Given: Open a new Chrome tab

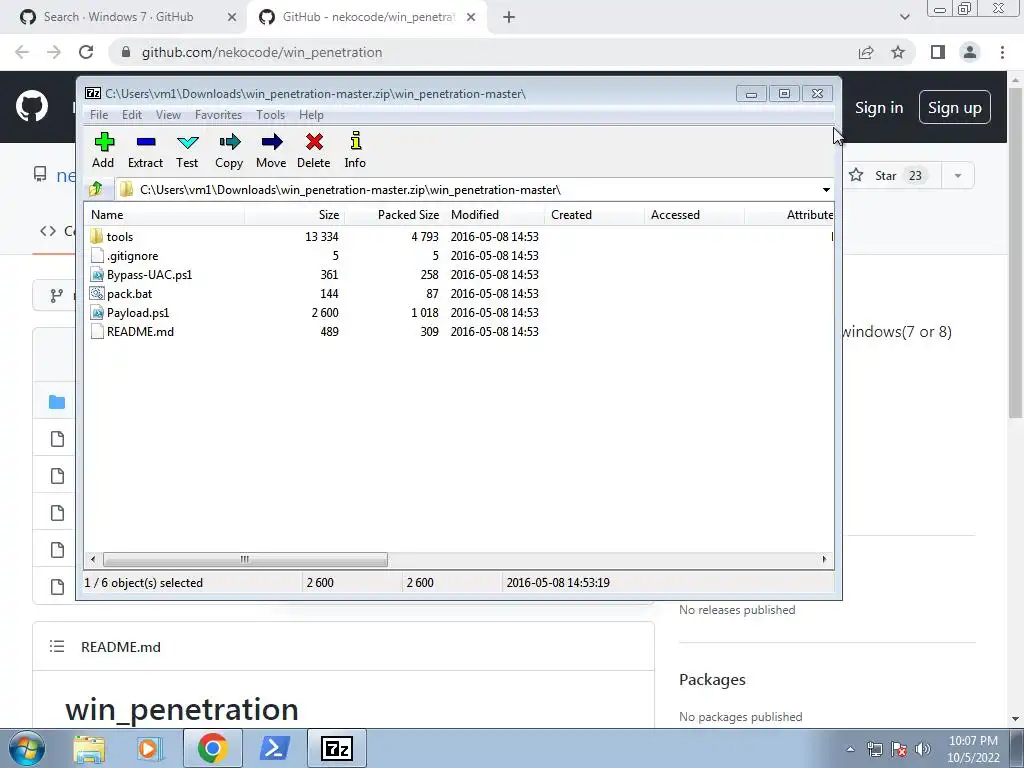Looking at the screenshot, I should [x=509, y=17].
